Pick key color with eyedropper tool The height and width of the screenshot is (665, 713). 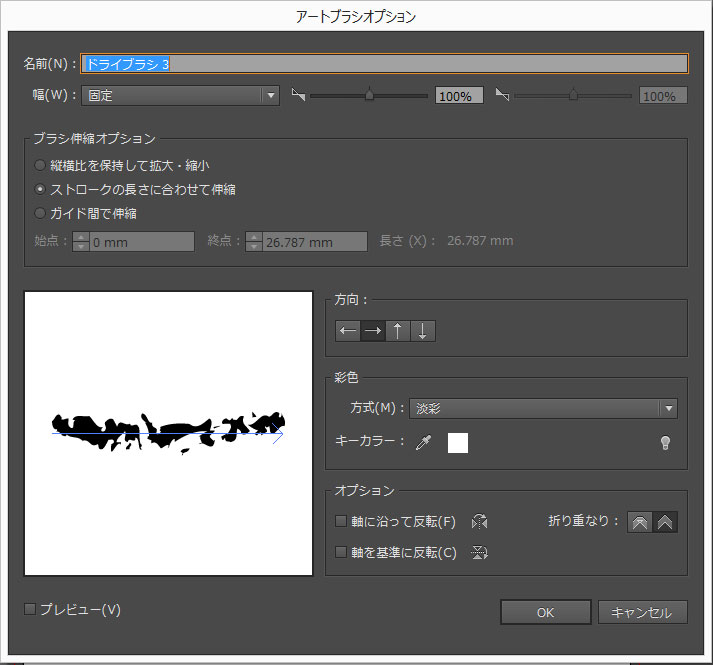[423, 442]
